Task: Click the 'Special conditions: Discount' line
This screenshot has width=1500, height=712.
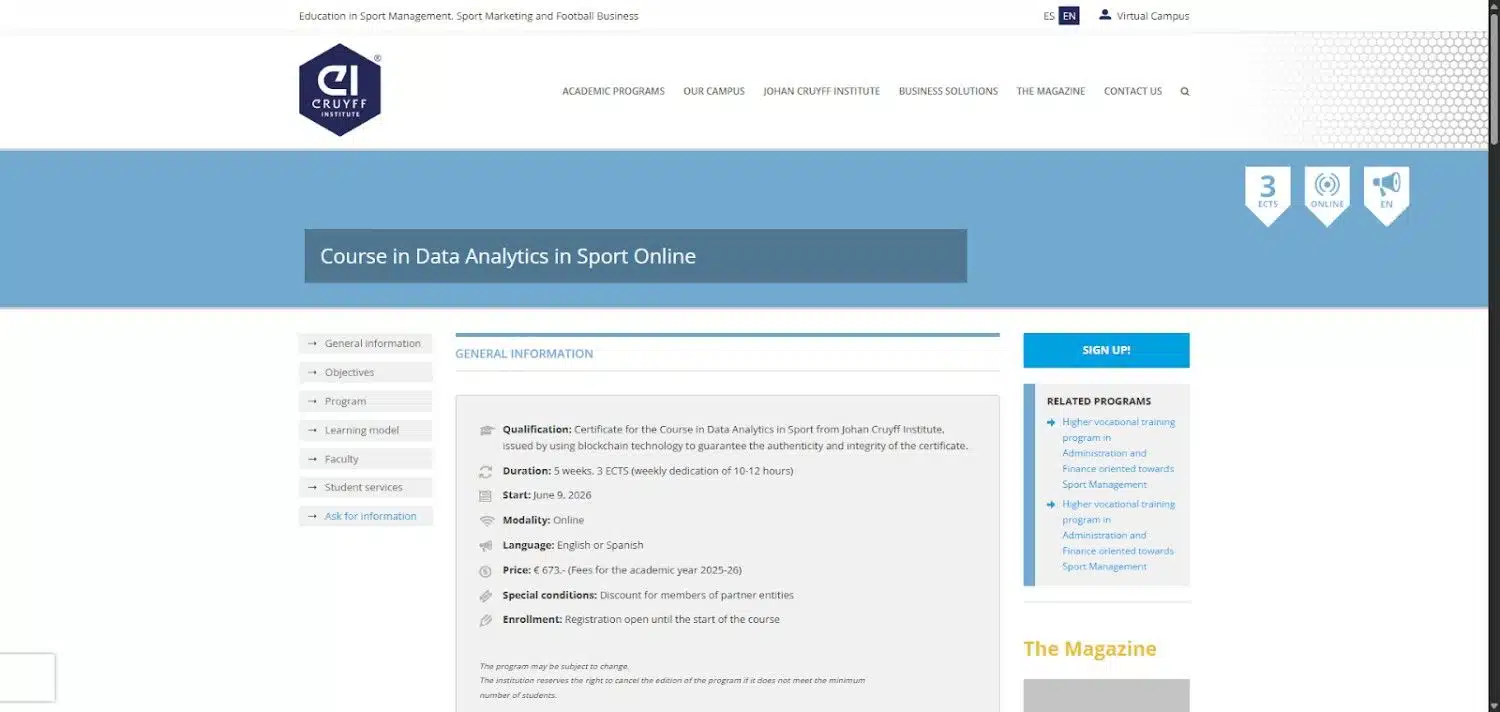Action: (x=648, y=595)
